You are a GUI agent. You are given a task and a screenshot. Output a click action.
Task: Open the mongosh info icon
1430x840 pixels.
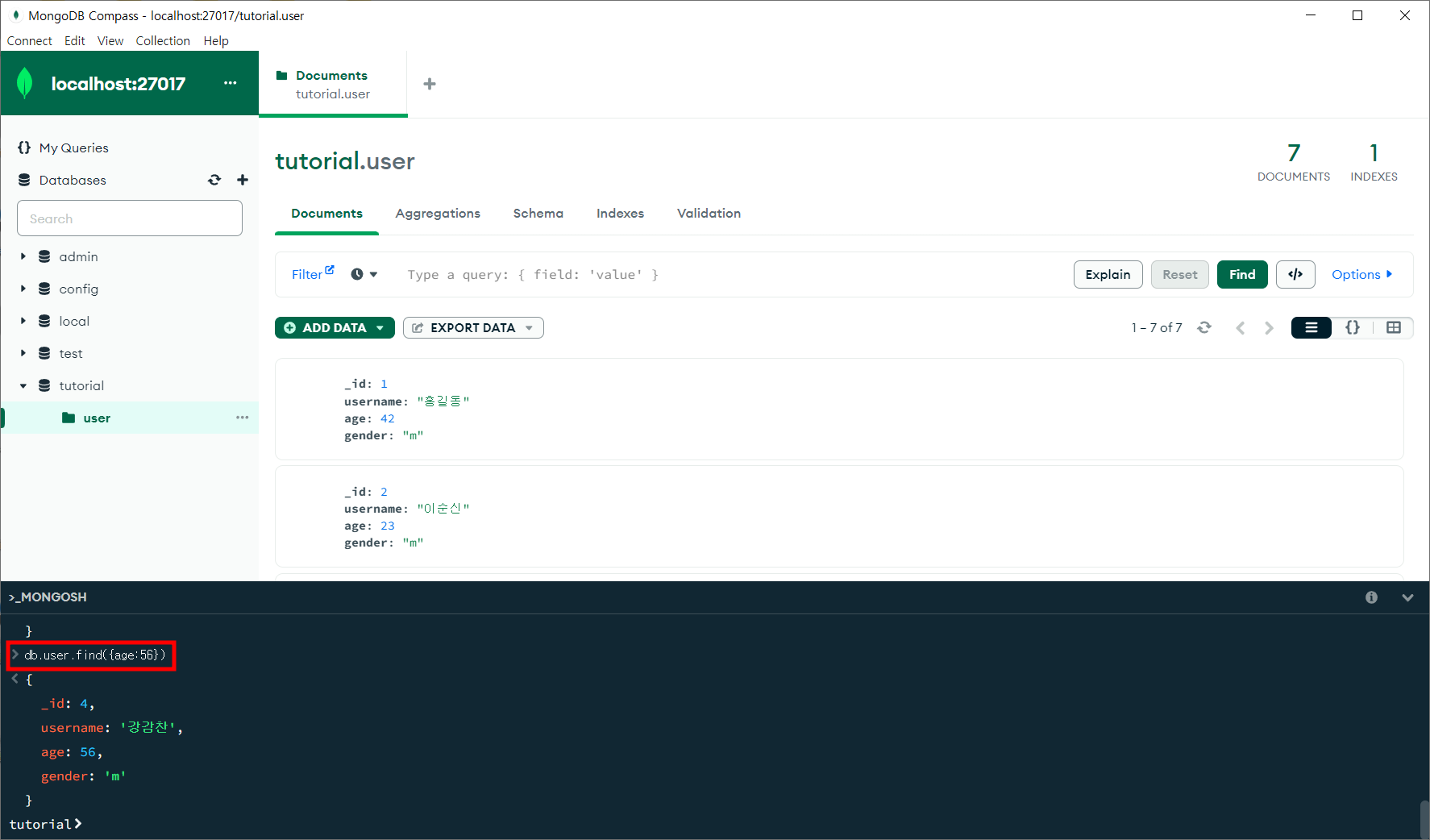click(x=1371, y=597)
